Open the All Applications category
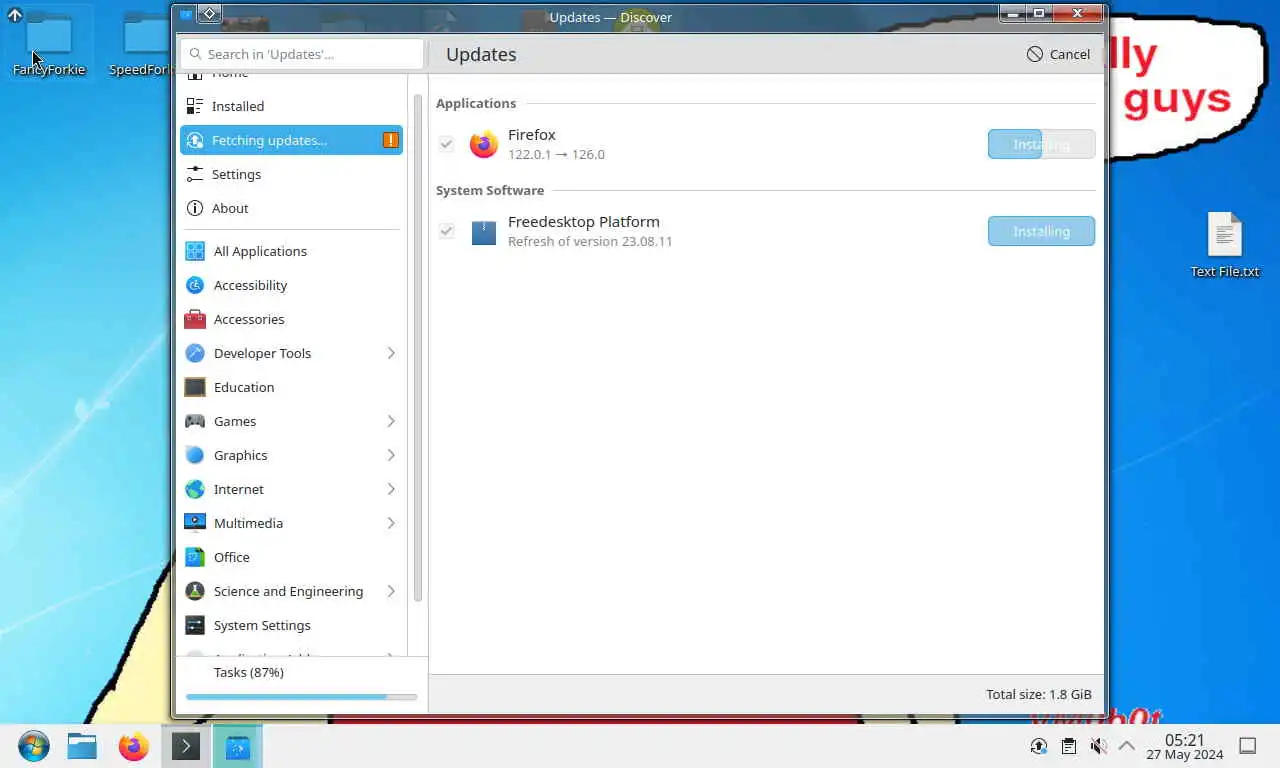The image size is (1280, 768). coord(291,251)
